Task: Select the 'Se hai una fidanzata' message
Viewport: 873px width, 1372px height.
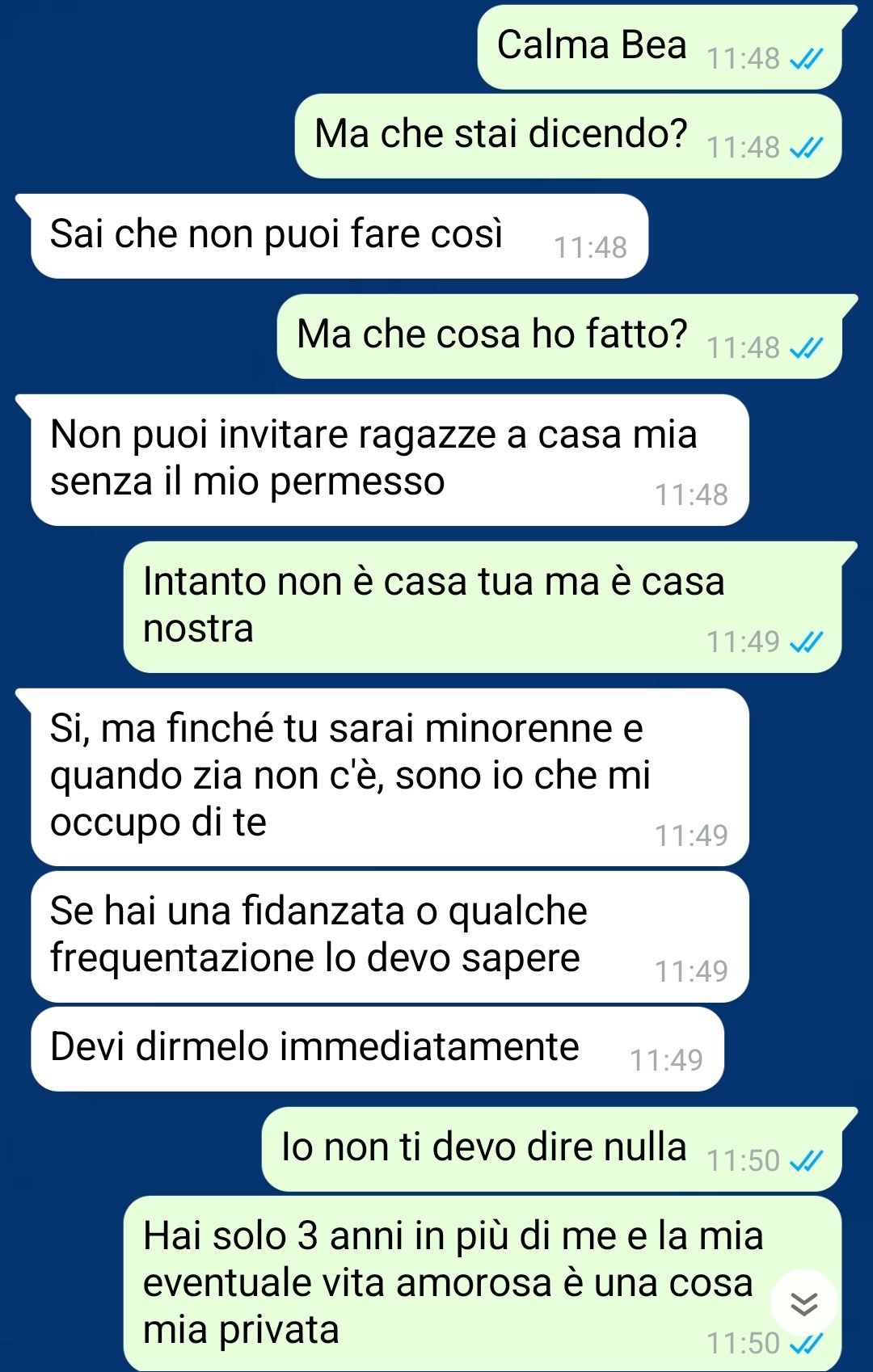Action: 390,936
